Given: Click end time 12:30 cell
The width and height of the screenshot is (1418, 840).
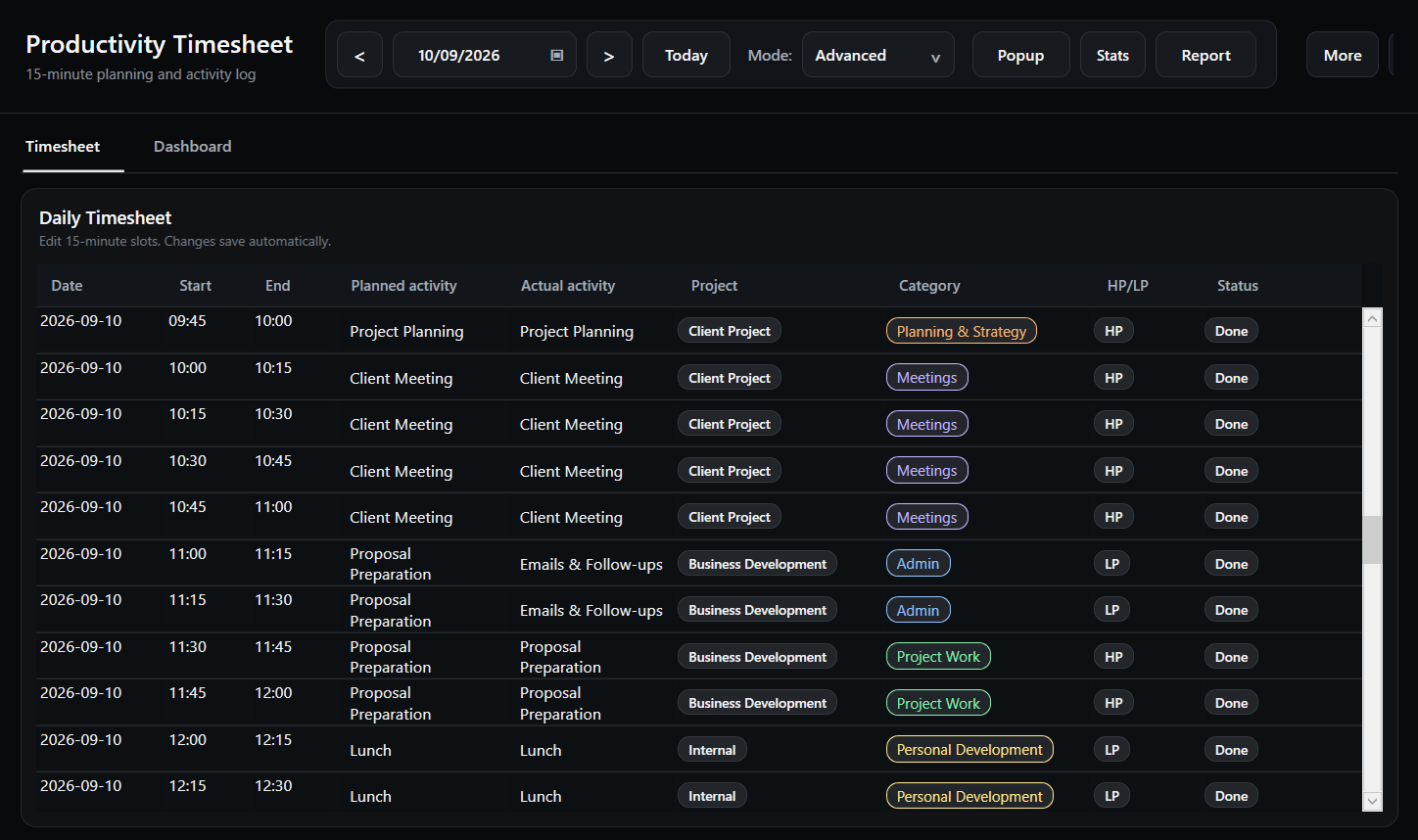Looking at the screenshot, I should (273, 786).
